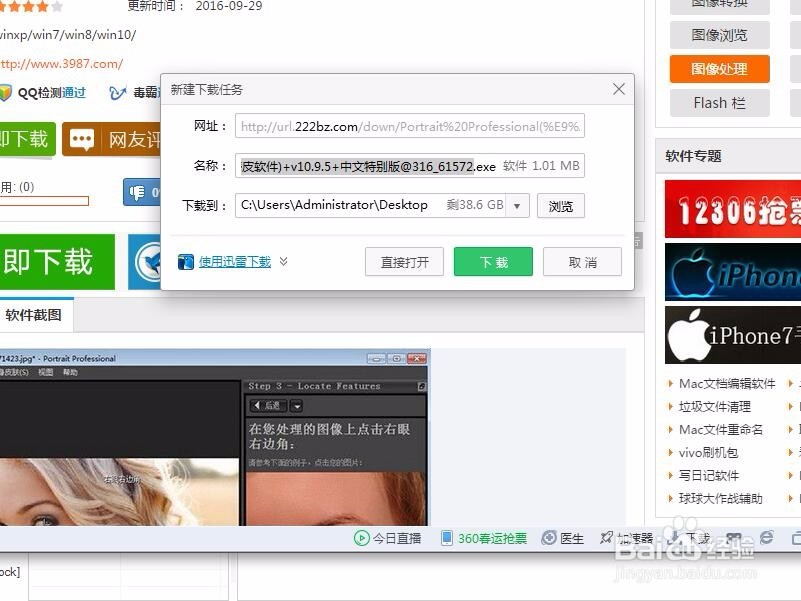Click the speech bubble comment icon

tap(82, 139)
